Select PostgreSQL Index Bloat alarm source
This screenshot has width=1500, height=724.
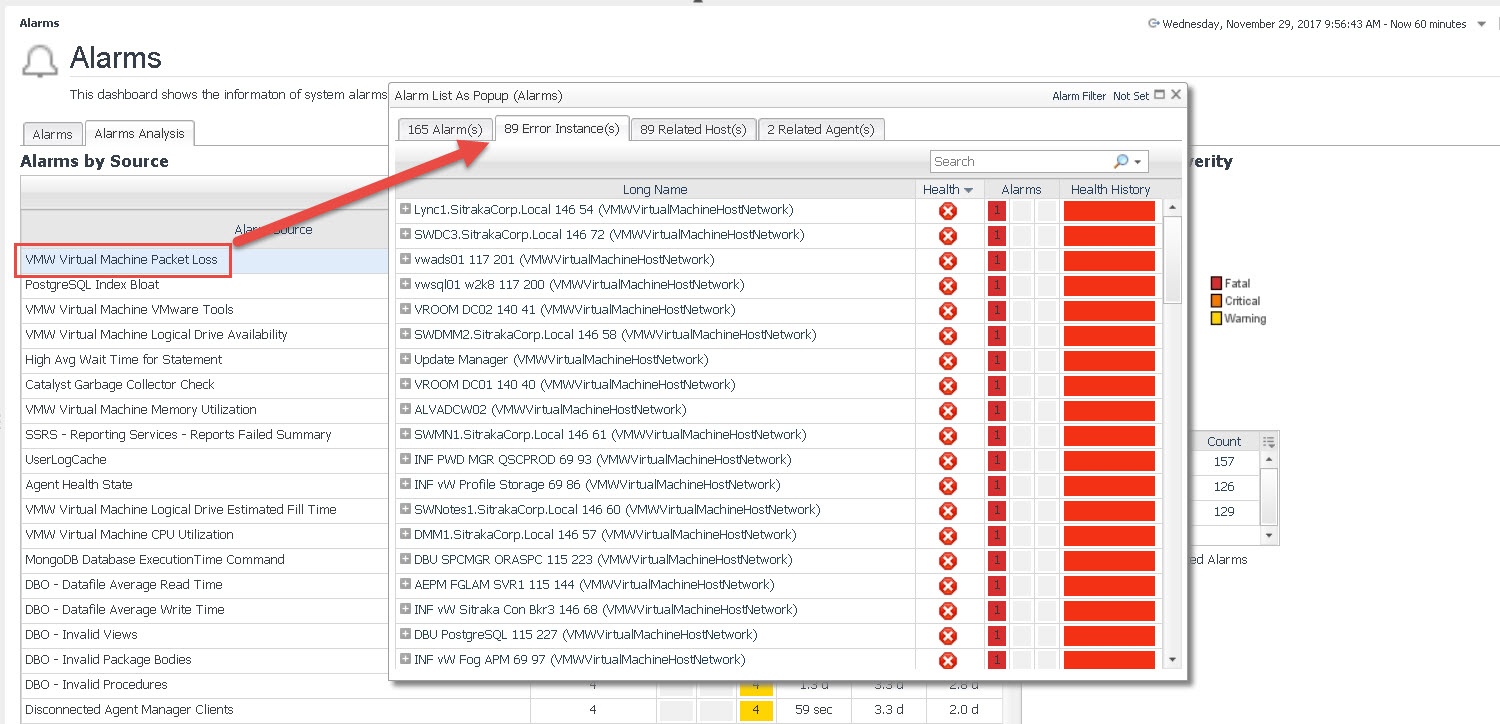click(x=92, y=285)
